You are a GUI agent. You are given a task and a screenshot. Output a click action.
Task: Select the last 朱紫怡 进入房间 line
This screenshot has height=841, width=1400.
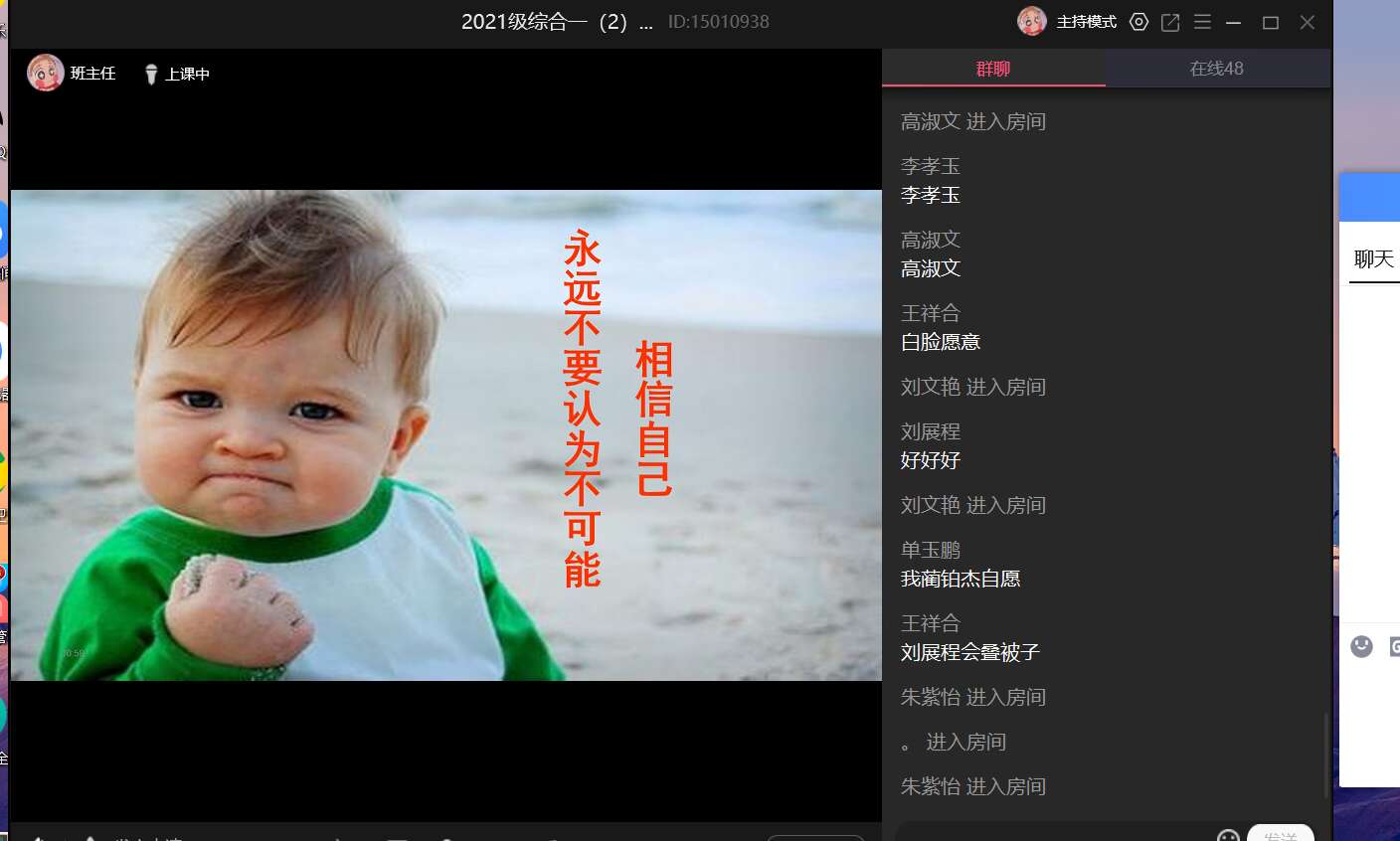(973, 786)
